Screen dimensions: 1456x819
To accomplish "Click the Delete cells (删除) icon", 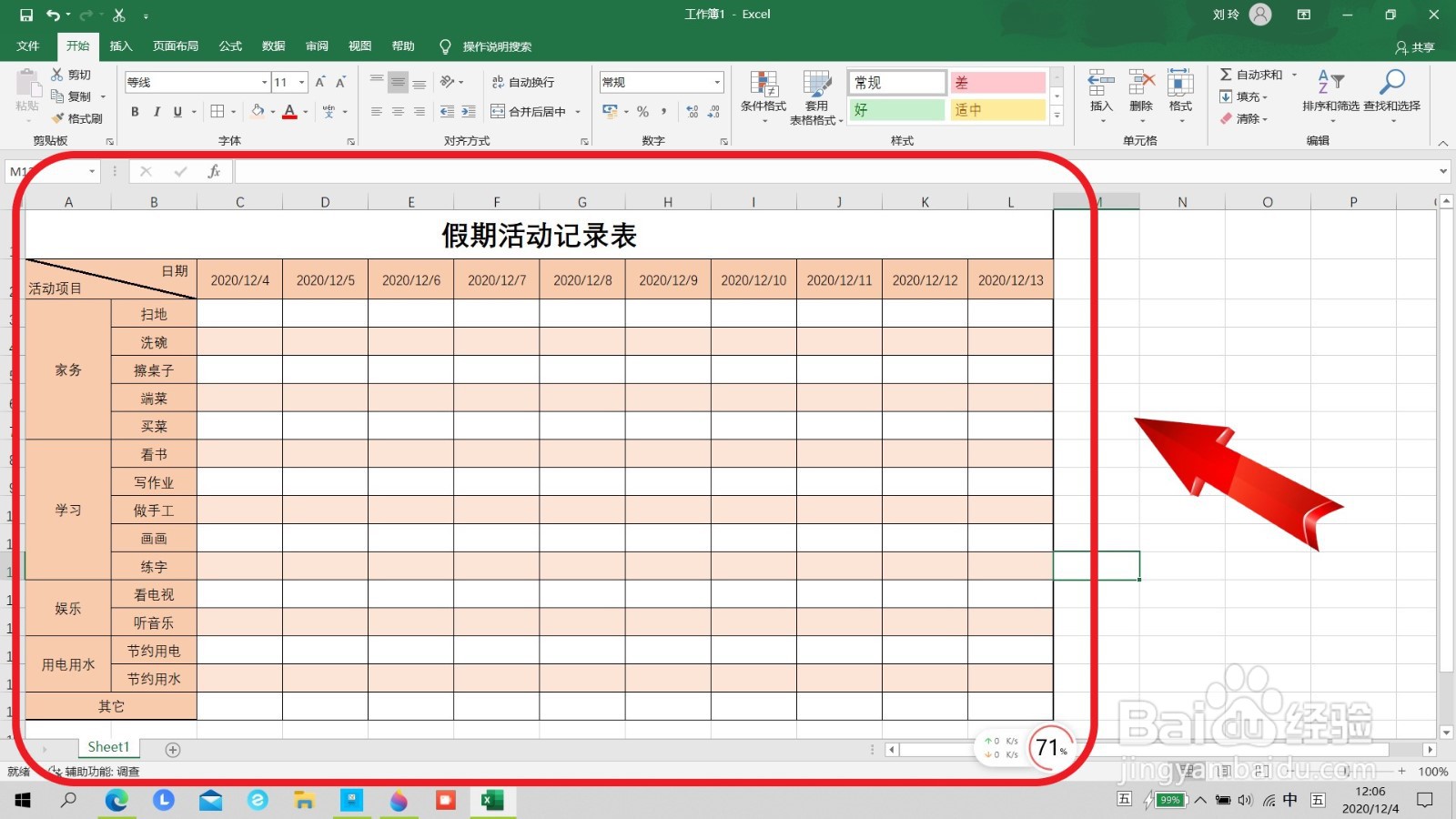I will (x=1141, y=84).
